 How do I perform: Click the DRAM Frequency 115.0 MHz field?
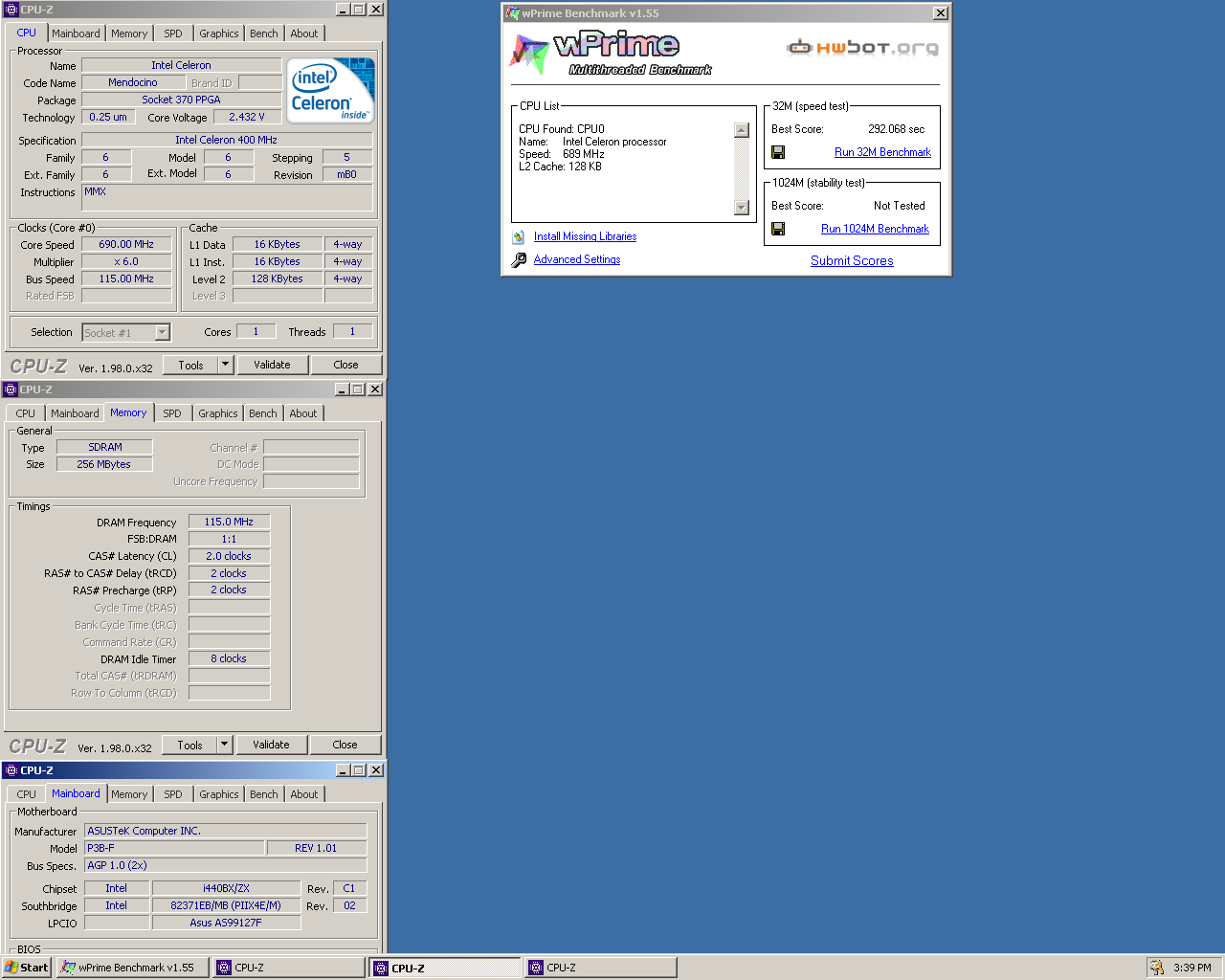[x=229, y=522]
